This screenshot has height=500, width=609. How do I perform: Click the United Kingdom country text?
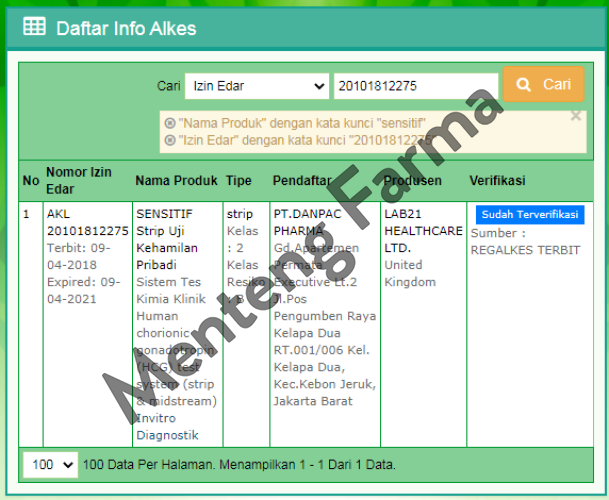click(x=410, y=273)
